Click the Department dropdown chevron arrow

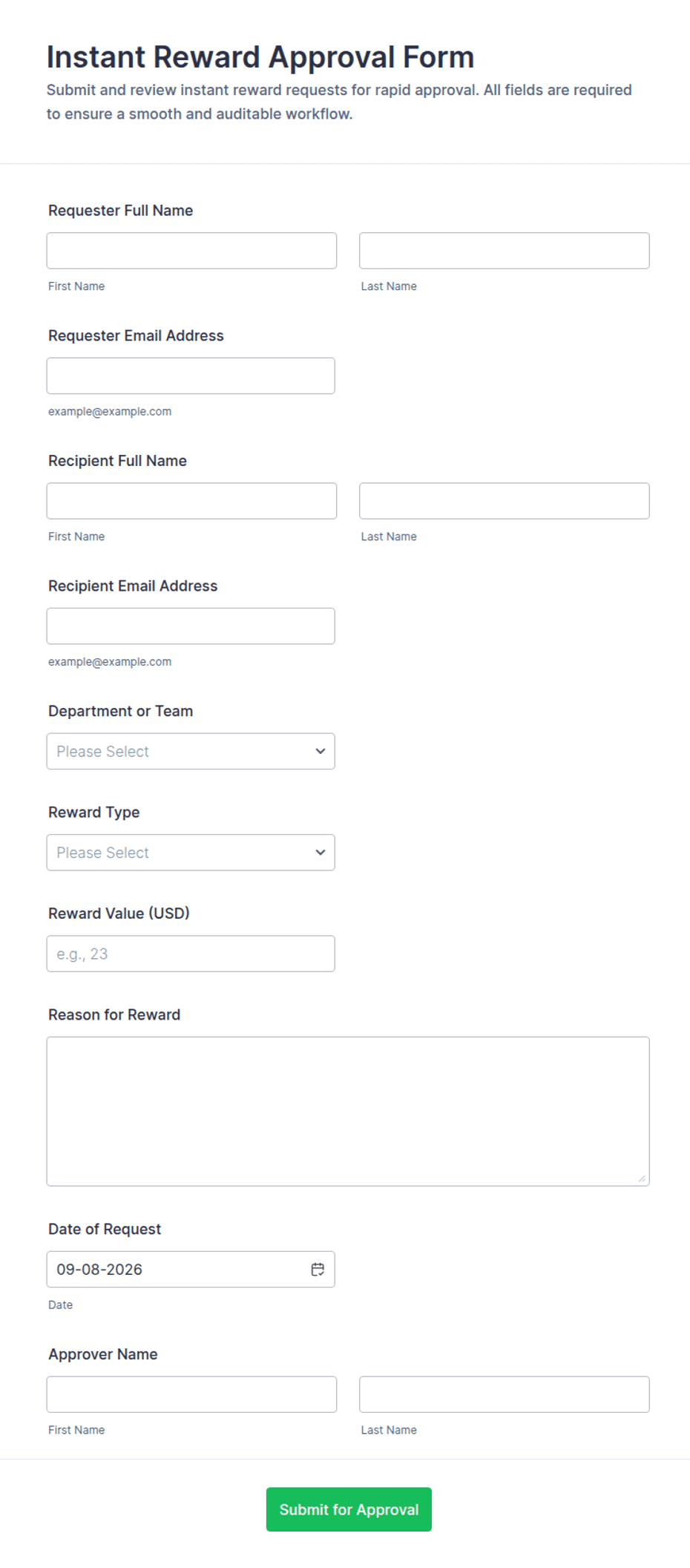point(321,751)
